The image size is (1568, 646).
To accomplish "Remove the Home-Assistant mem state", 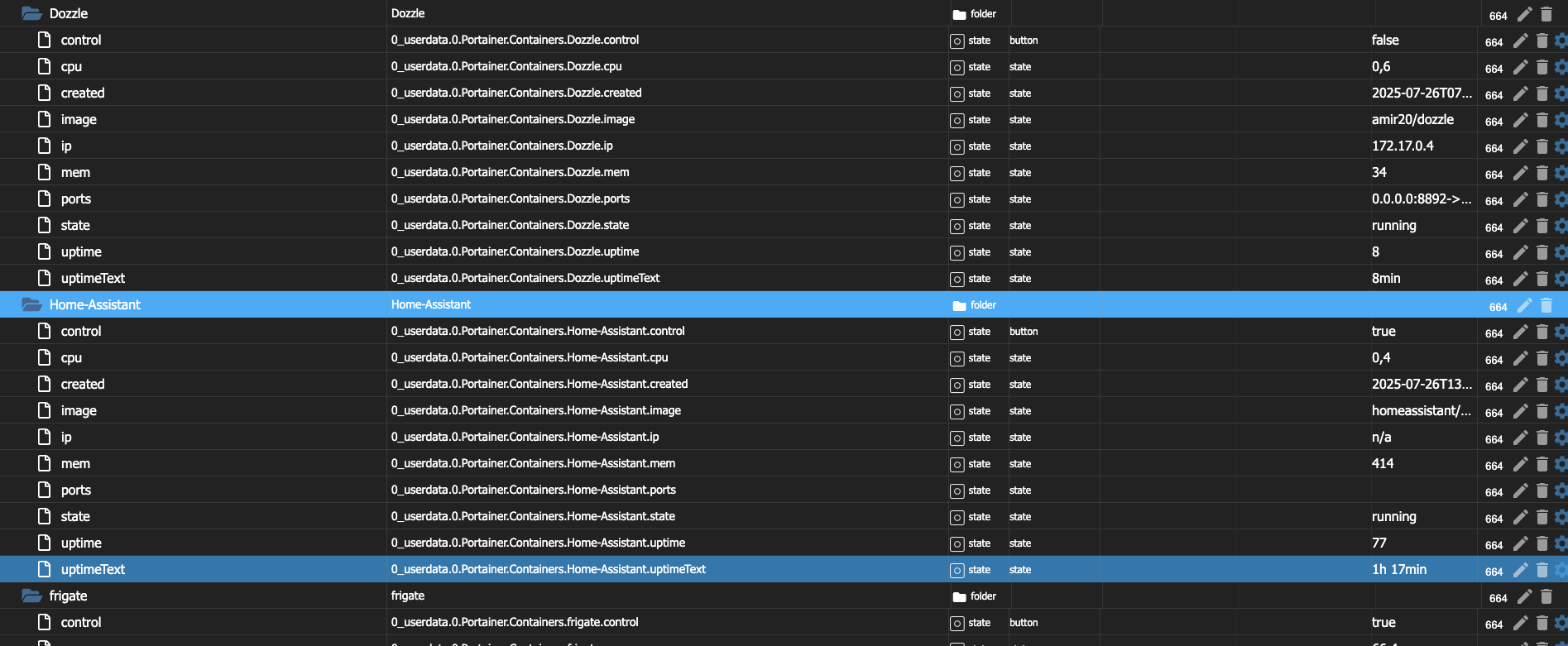I will coord(1542,464).
